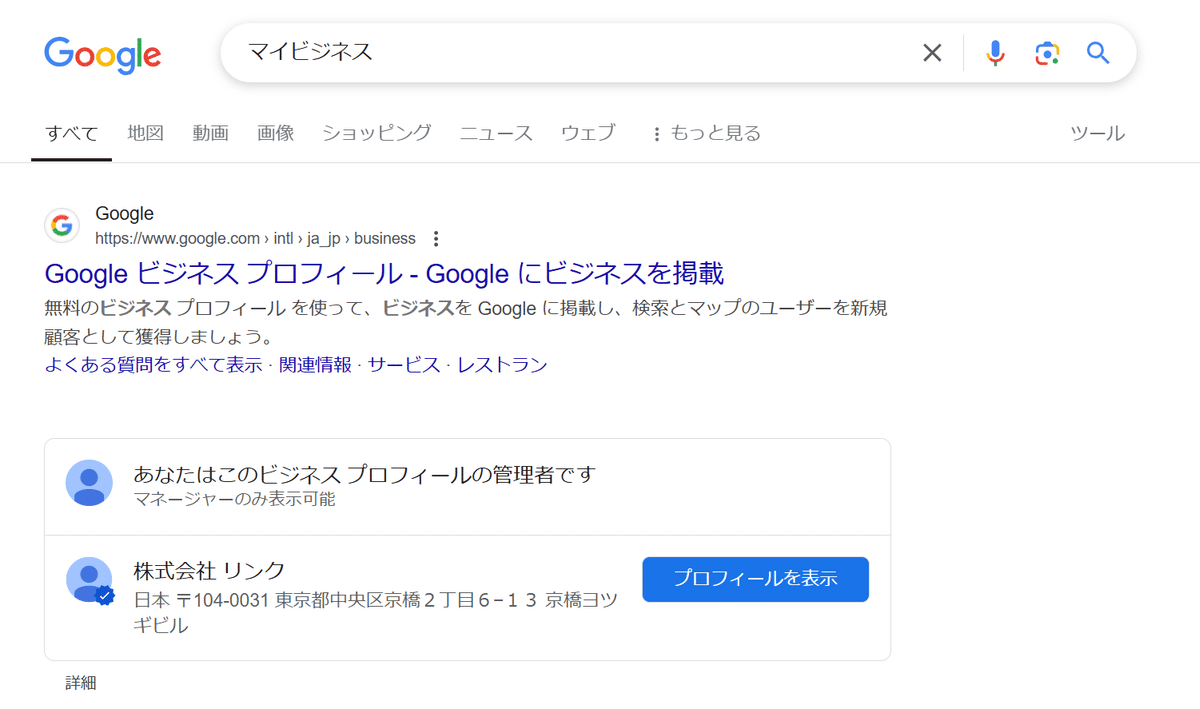
Task: Click the 京橋 address text
Action: 376,613
